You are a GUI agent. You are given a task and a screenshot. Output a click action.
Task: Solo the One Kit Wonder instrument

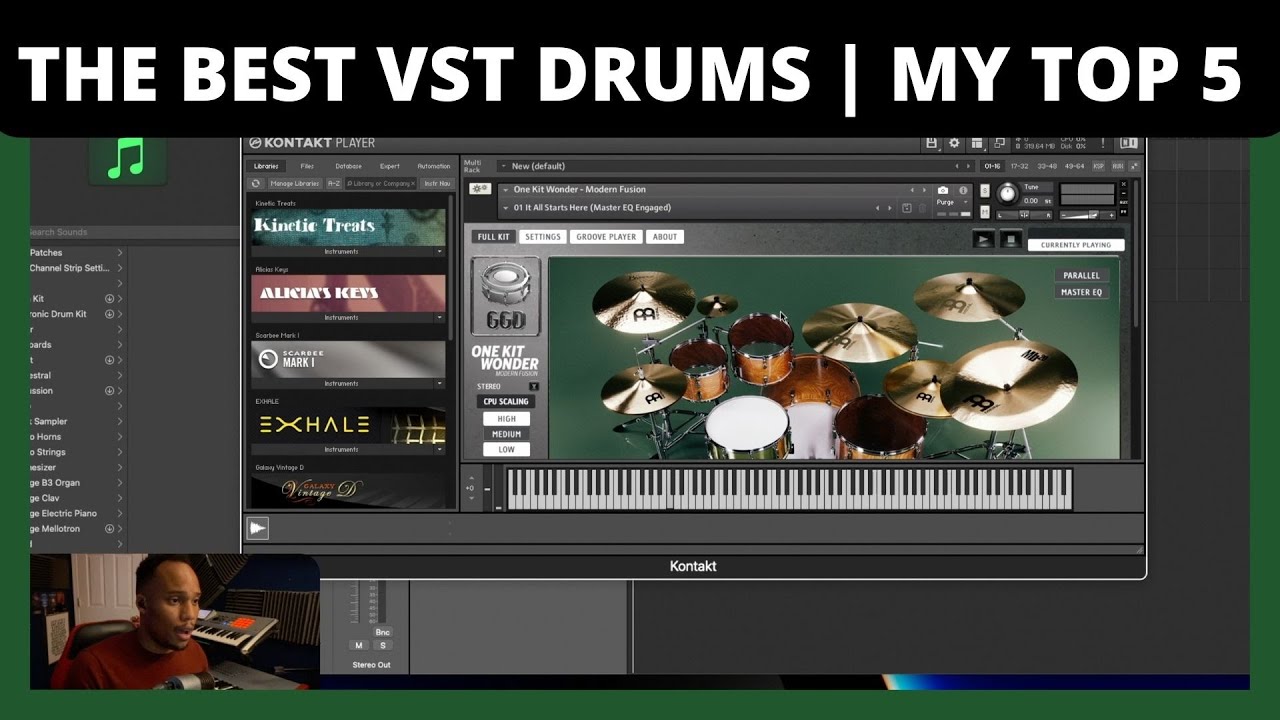pyautogui.click(x=985, y=190)
